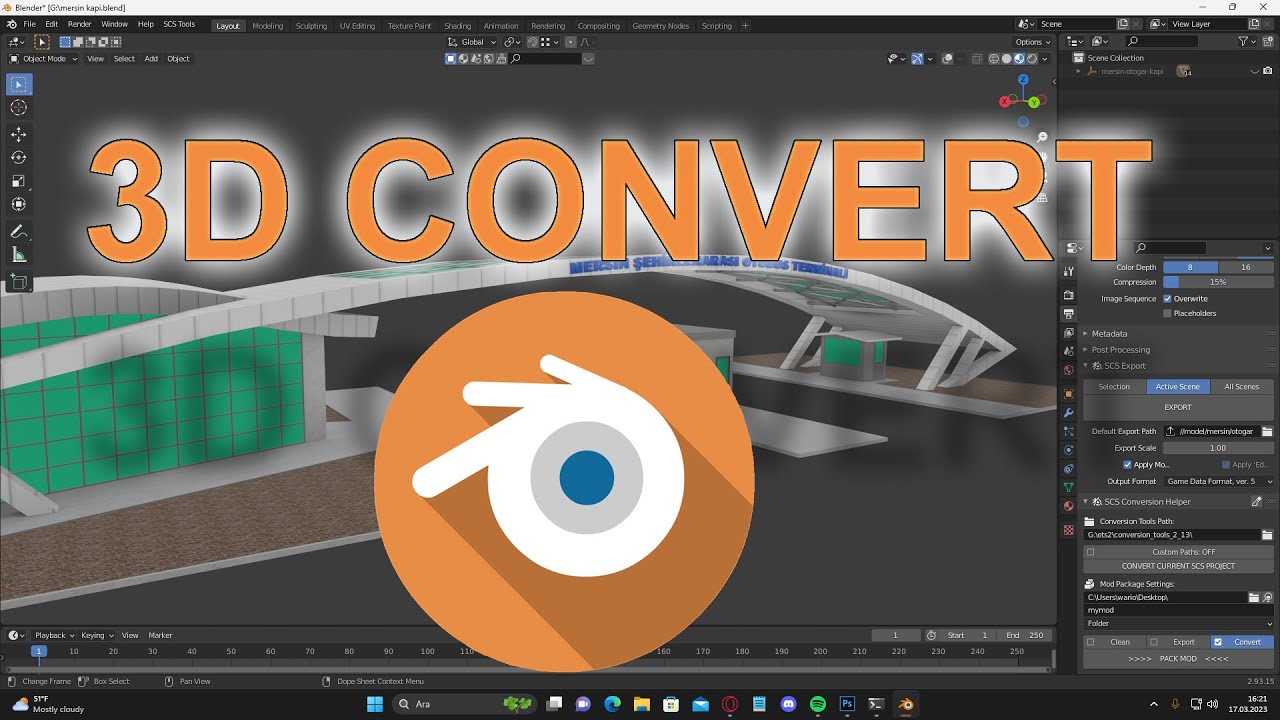Click the EXPORT button
Screen dimensions: 1280x720
pos(1178,408)
